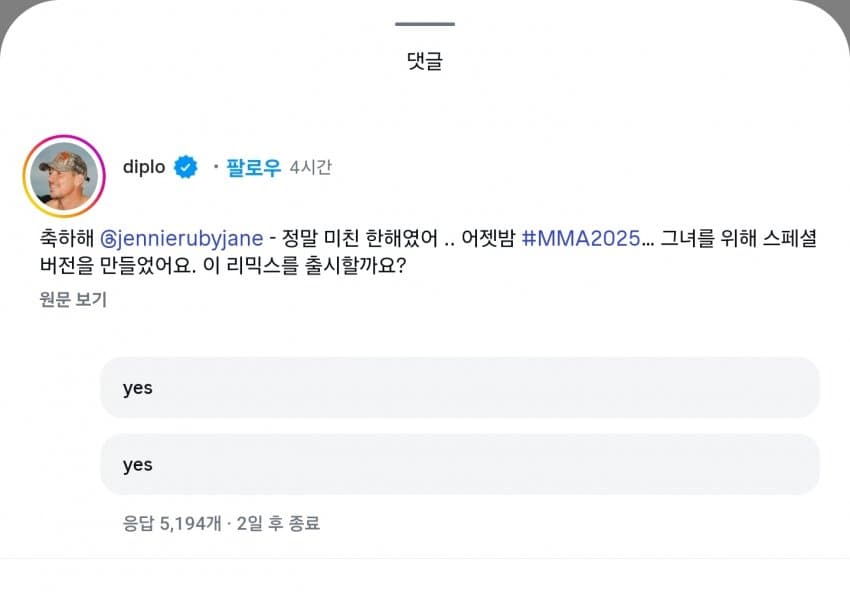The height and width of the screenshot is (592, 850).
Task: Click the blue verified badge next to diplo
Action: (x=186, y=167)
